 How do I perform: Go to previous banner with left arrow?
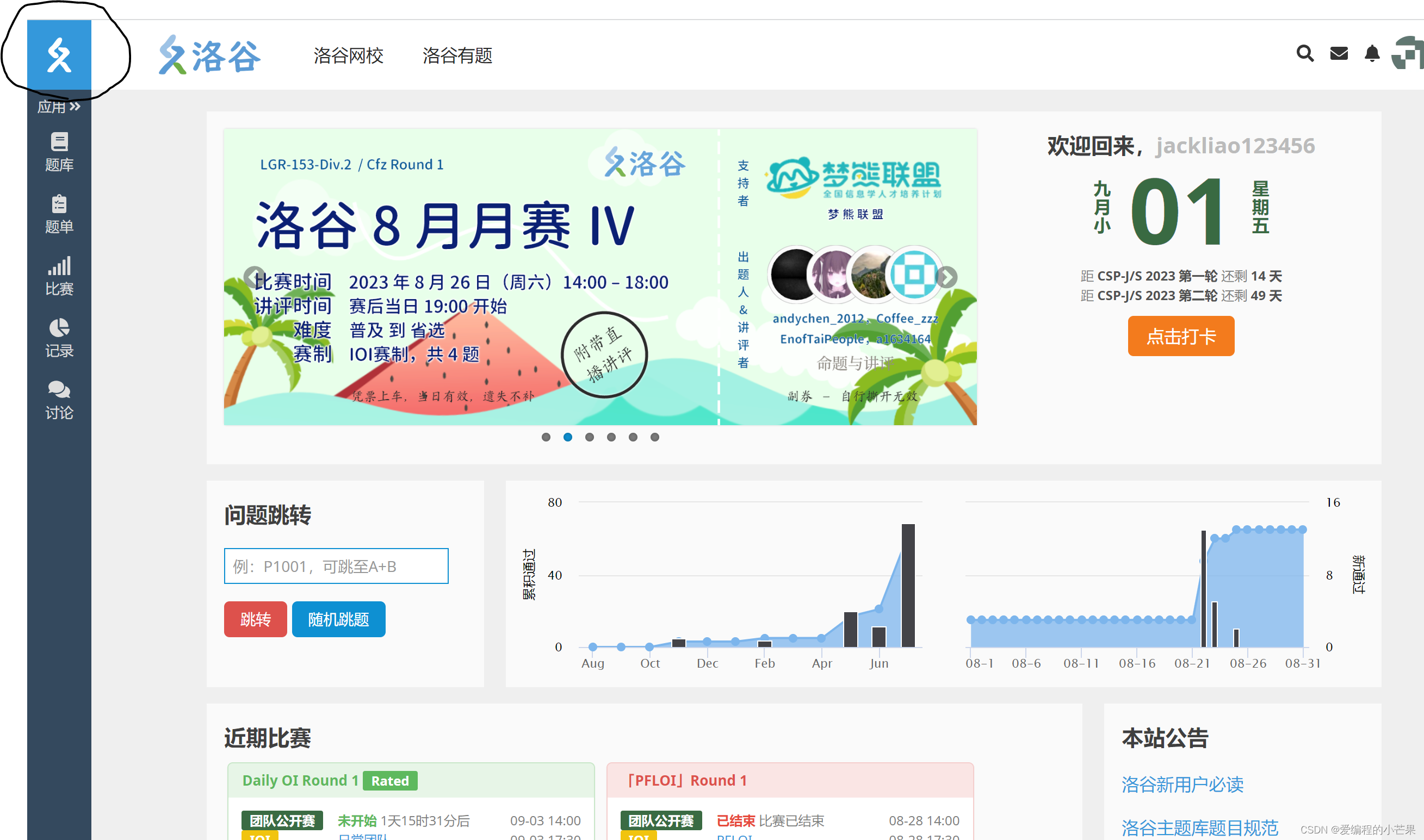[x=253, y=277]
